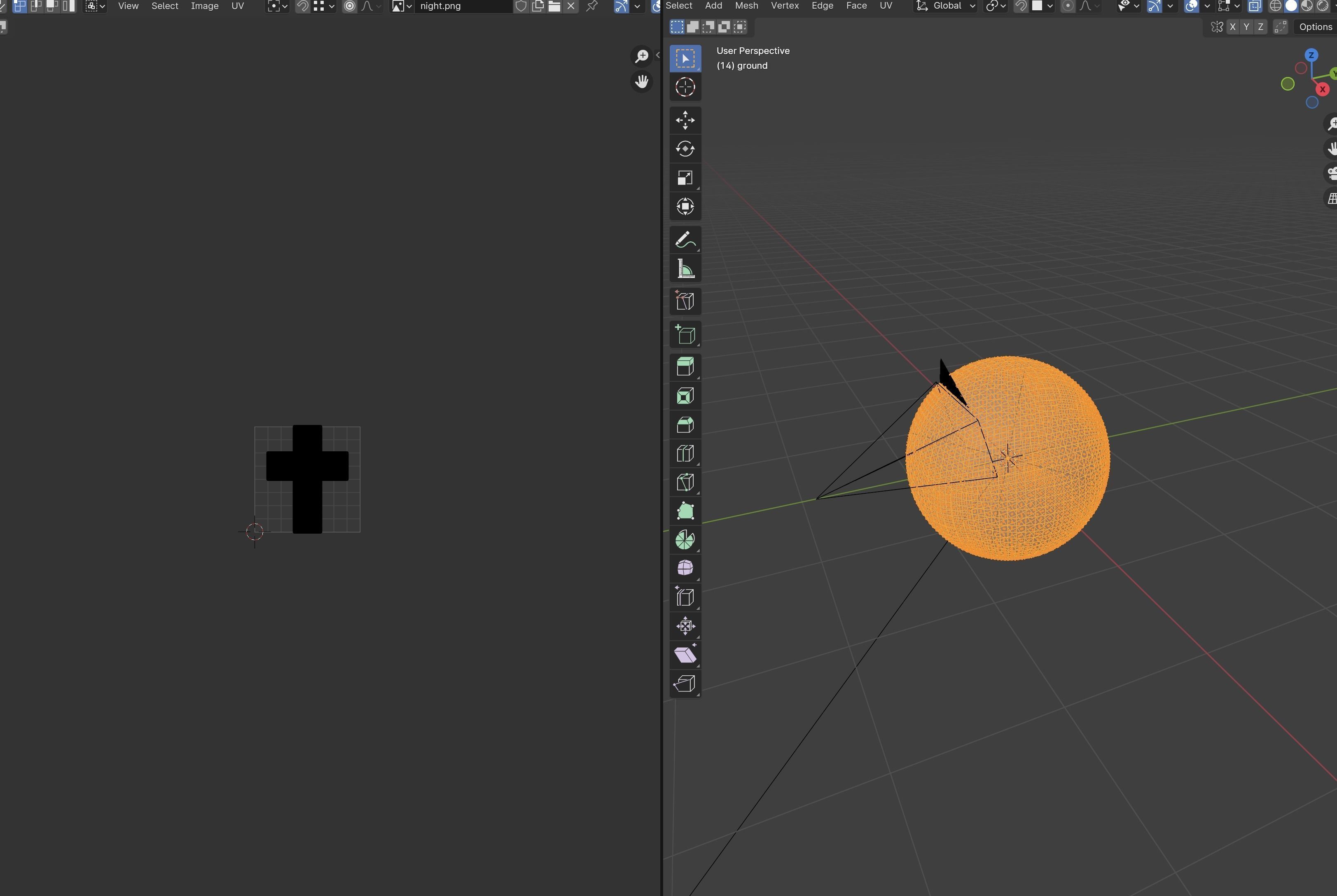Screen dimensions: 1337x896
Task: Toggle X axis mirror
Action: click(1232, 27)
